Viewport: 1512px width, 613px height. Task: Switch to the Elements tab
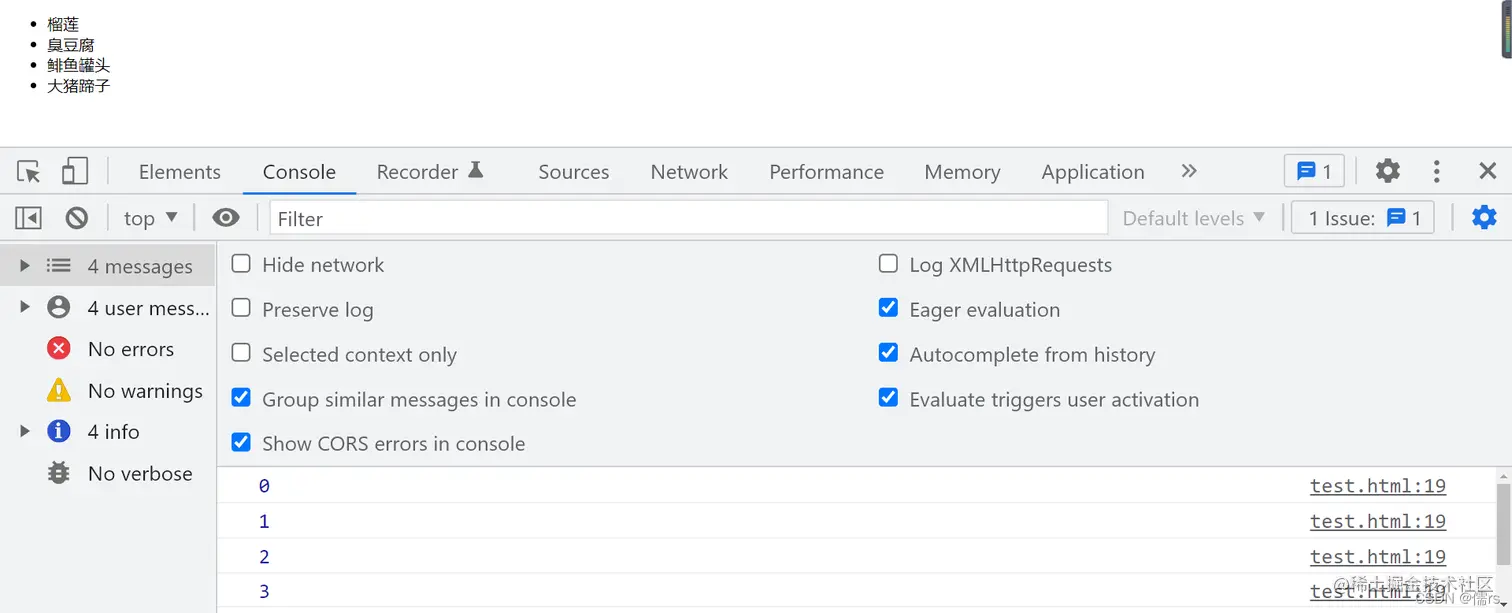pyautogui.click(x=179, y=172)
